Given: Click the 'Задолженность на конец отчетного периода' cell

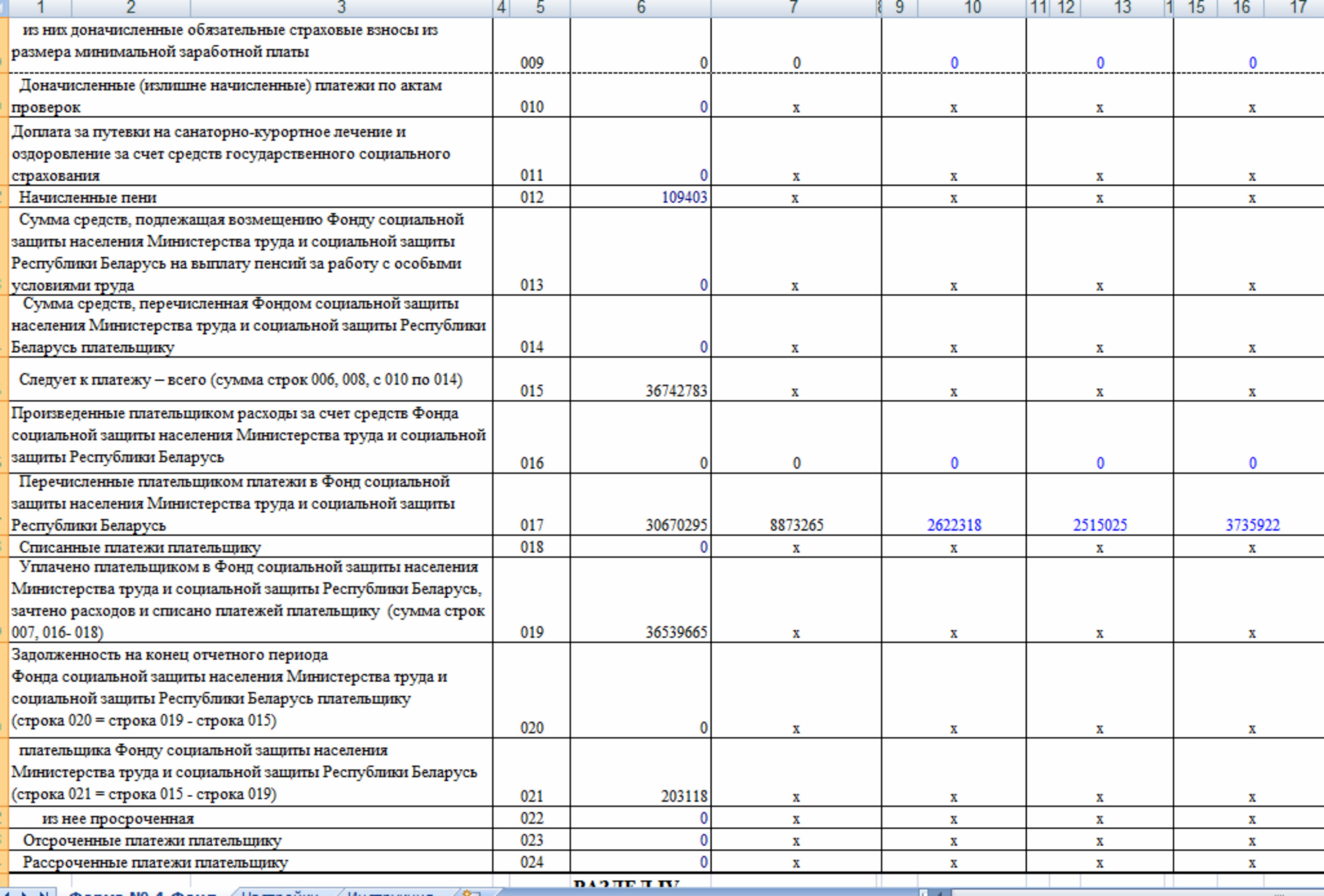Looking at the screenshot, I should [x=251, y=691].
